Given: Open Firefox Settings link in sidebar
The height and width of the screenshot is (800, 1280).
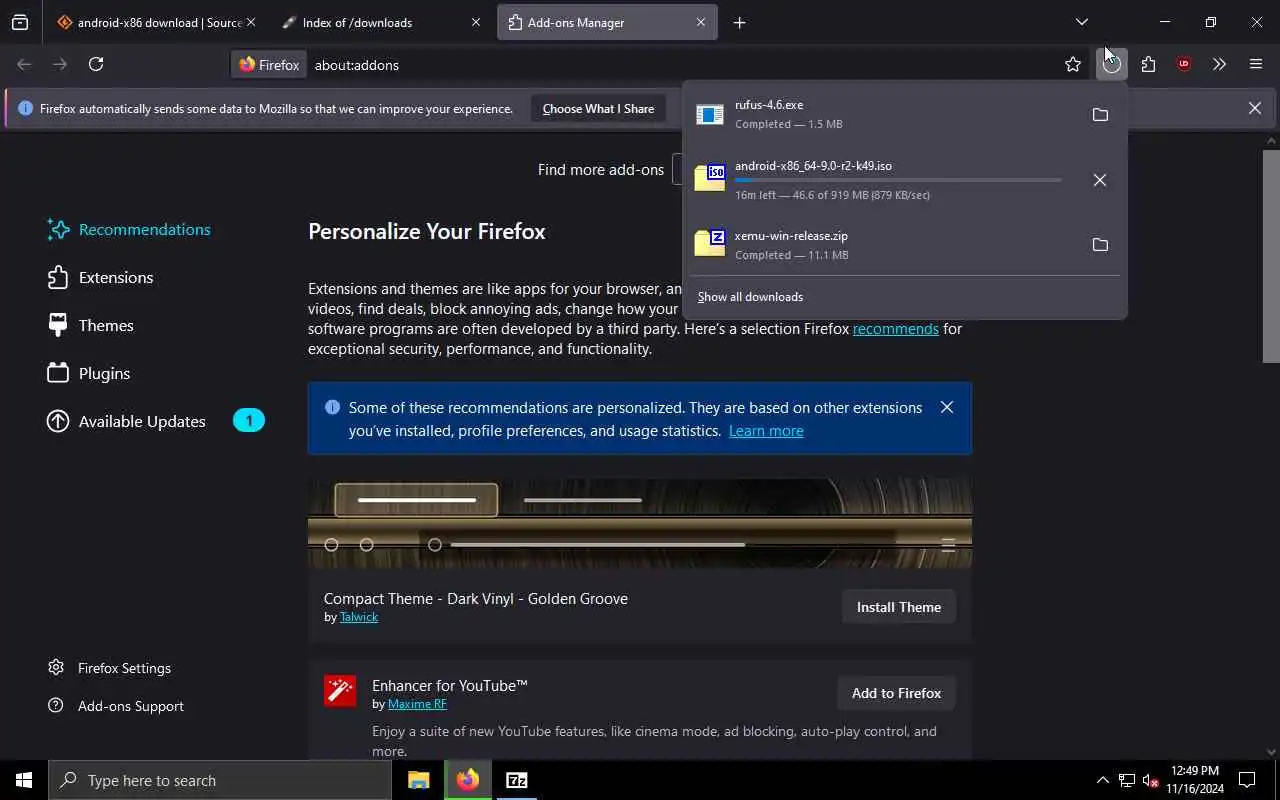Looking at the screenshot, I should click(110, 668).
